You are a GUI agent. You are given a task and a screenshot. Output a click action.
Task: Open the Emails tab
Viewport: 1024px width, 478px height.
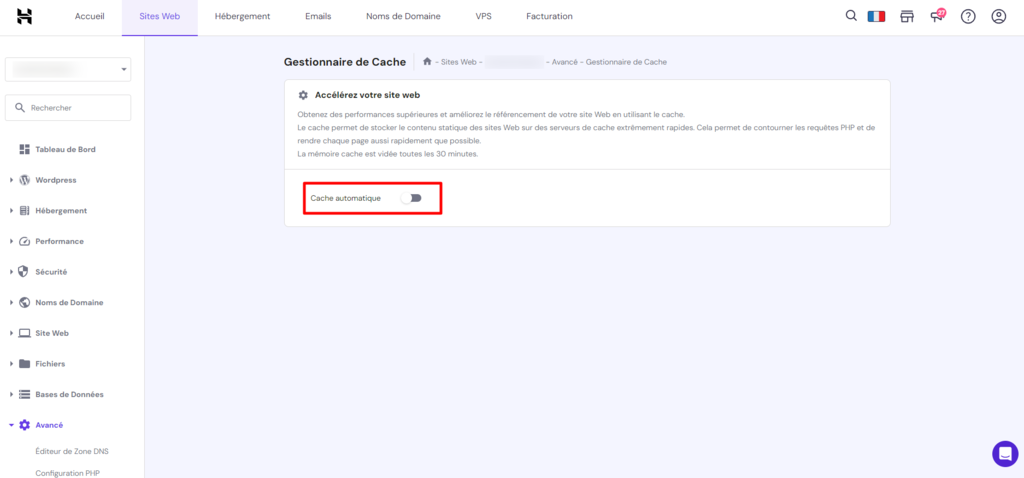pyautogui.click(x=318, y=16)
